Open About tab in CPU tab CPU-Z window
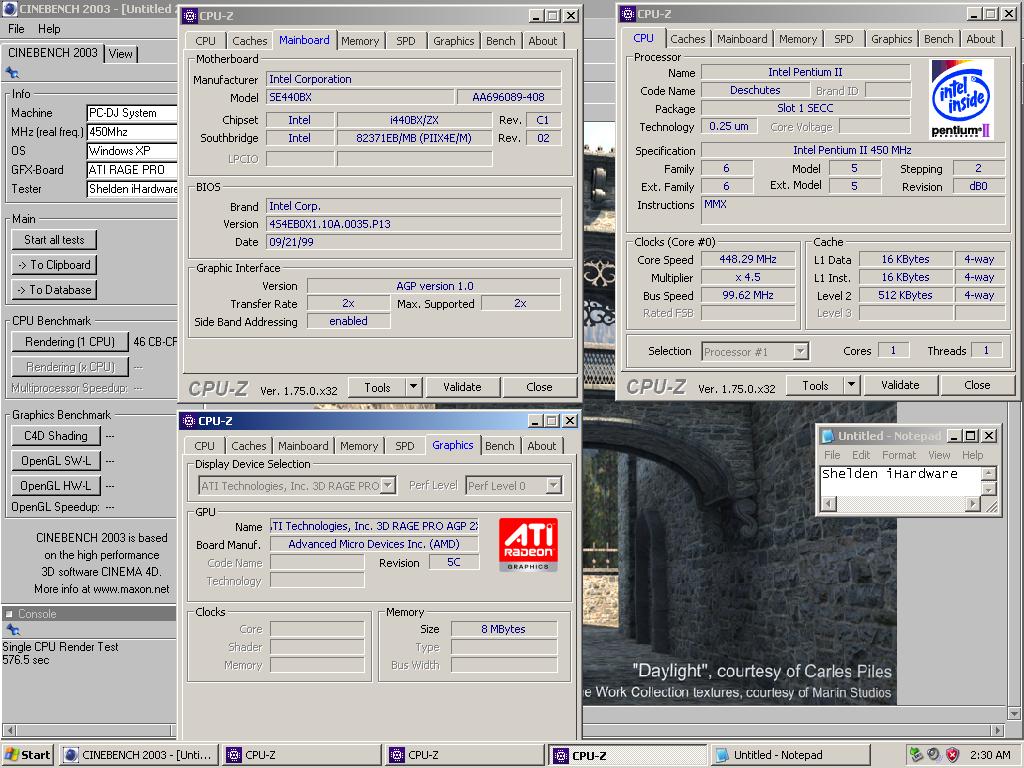The image size is (1024, 768). pyautogui.click(x=980, y=39)
